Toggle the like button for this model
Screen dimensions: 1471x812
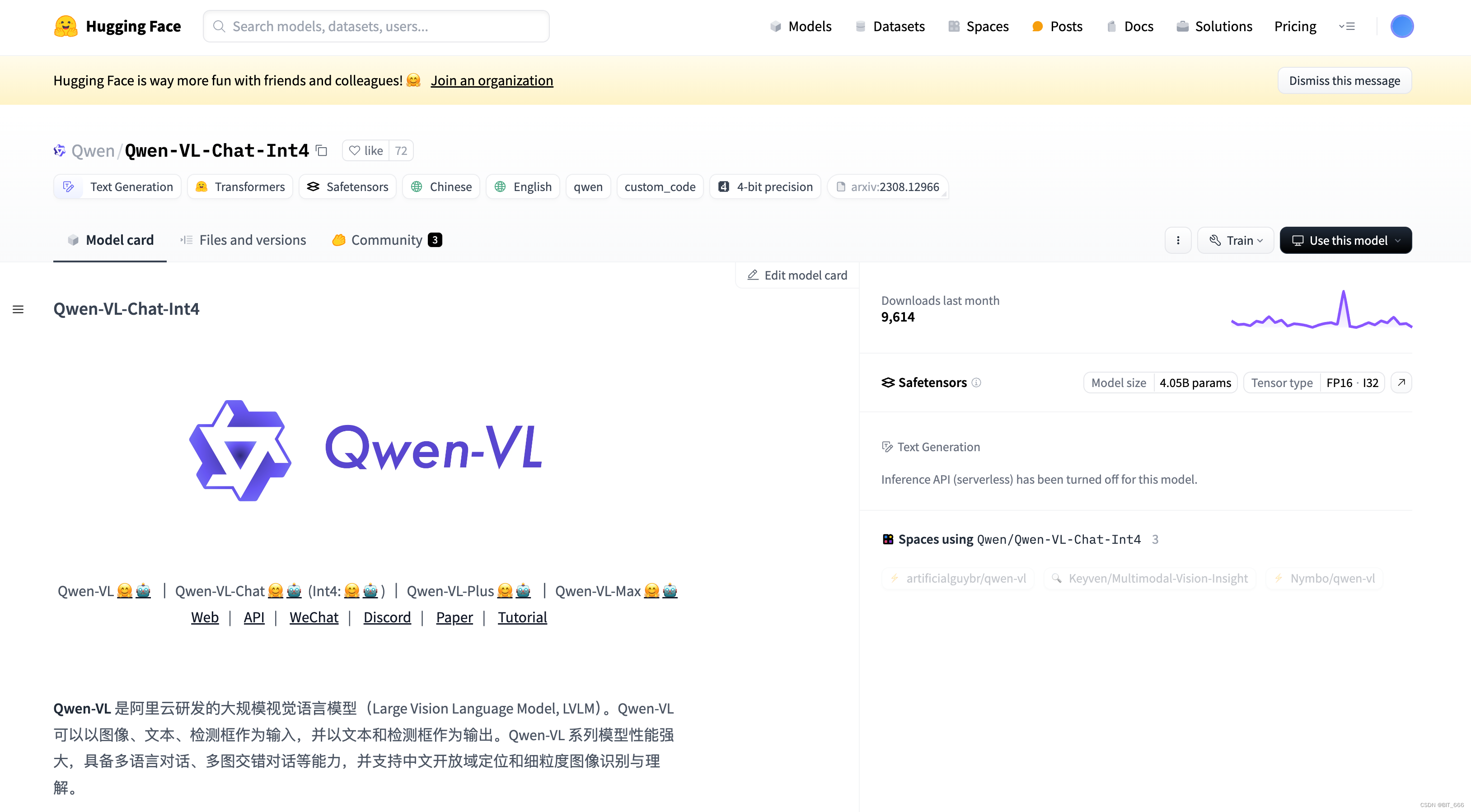click(x=365, y=150)
